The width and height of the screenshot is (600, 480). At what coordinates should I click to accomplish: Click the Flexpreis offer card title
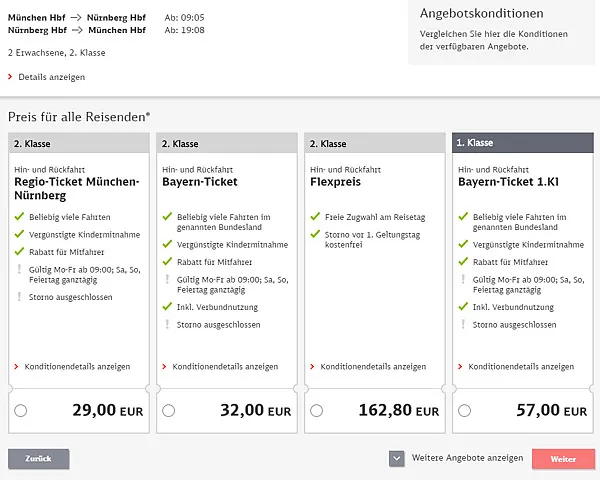[335, 183]
